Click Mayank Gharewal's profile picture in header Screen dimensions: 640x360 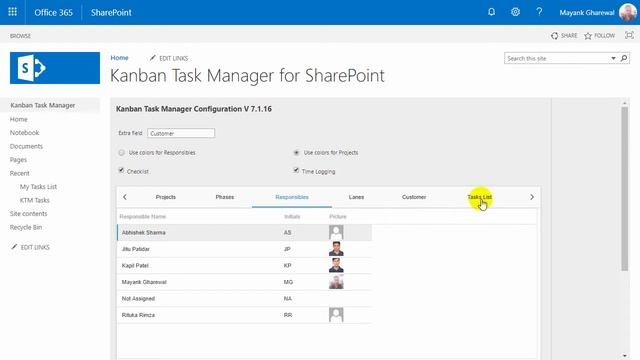pyautogui.click(x=627, y=12)
